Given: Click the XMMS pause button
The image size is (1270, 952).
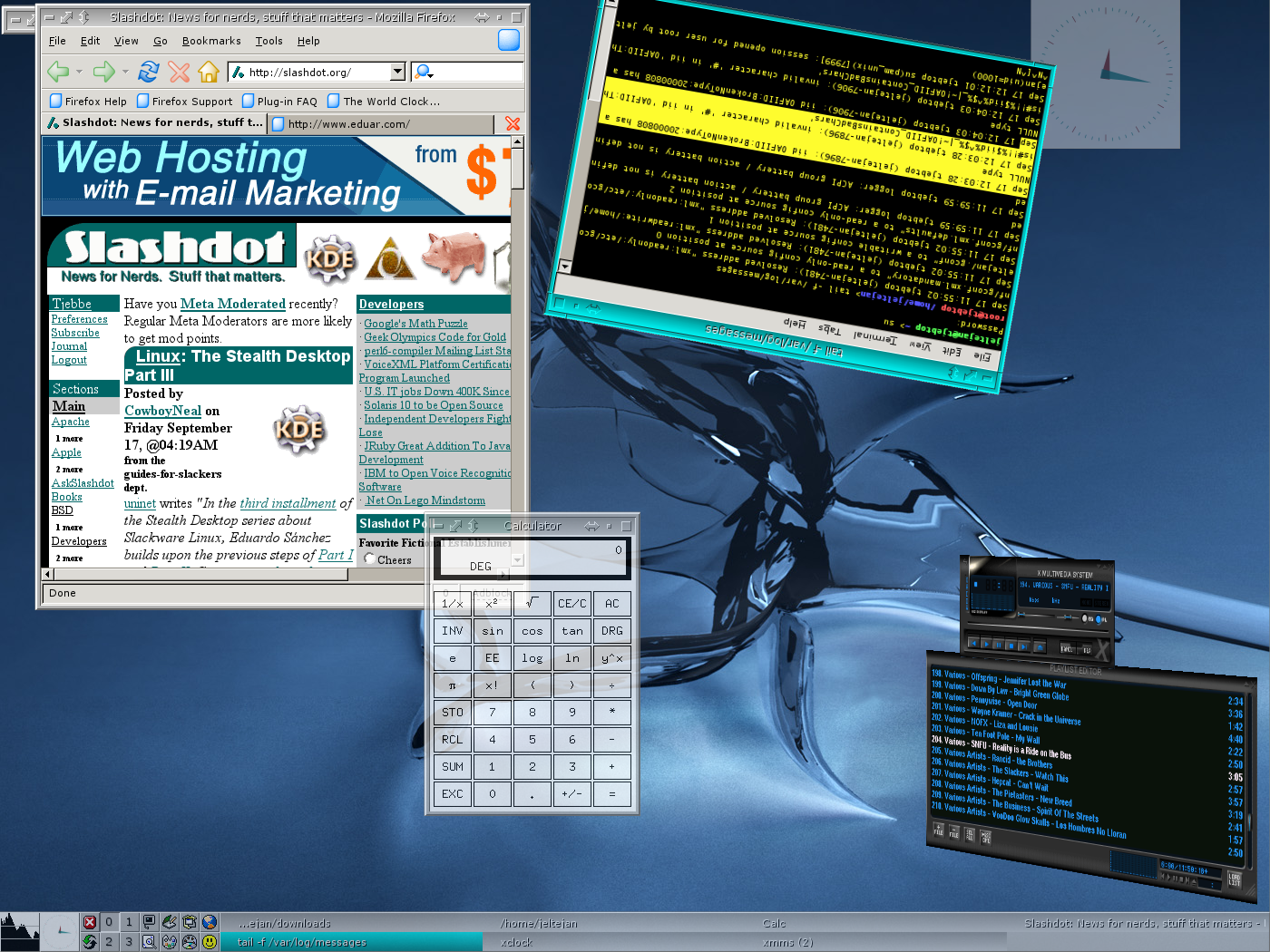Looking at the screenshot, I should pos(999,645).
